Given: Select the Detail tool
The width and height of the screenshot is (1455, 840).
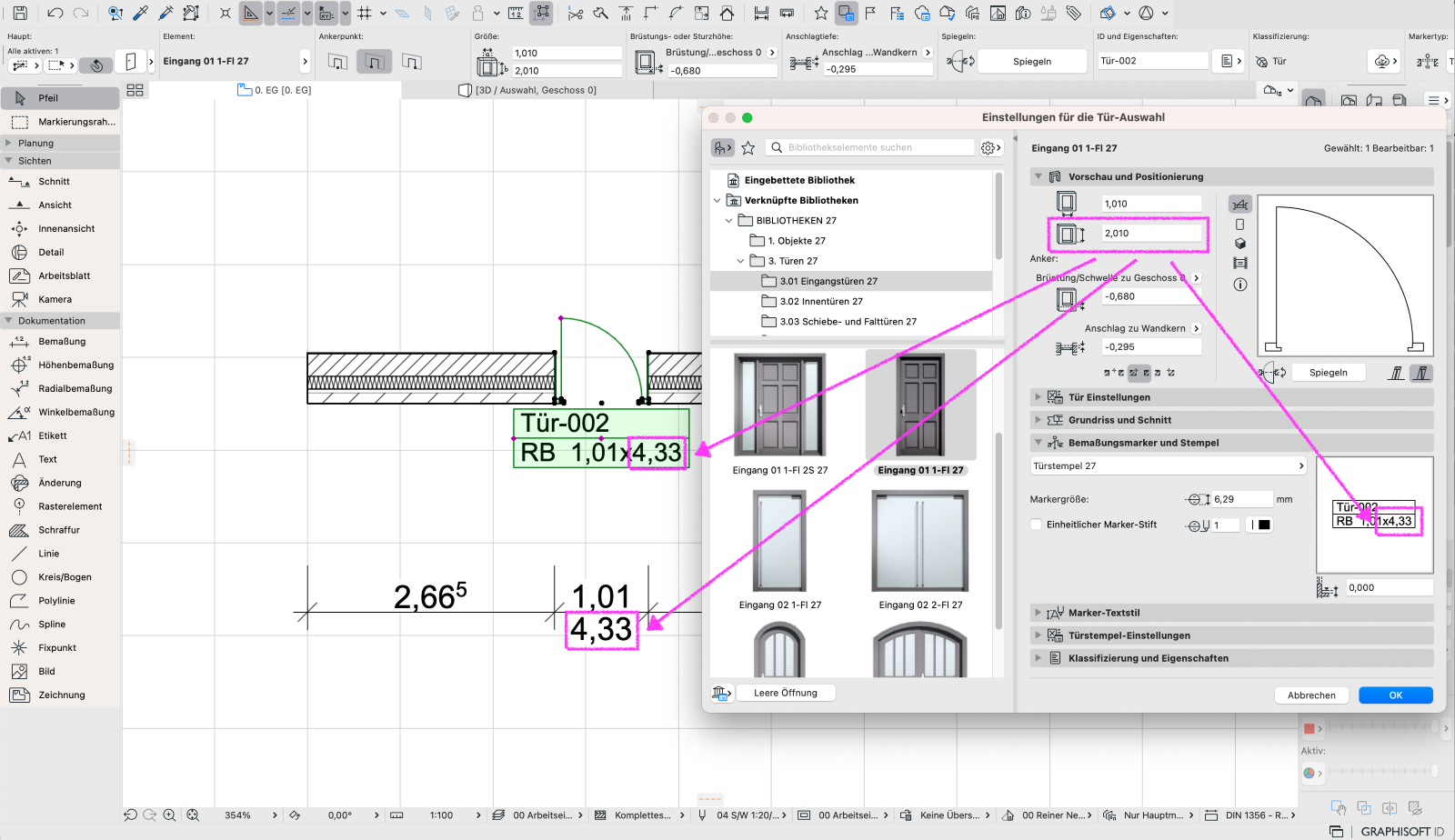Looking at the screenshot, I should (x=60, y=253).
